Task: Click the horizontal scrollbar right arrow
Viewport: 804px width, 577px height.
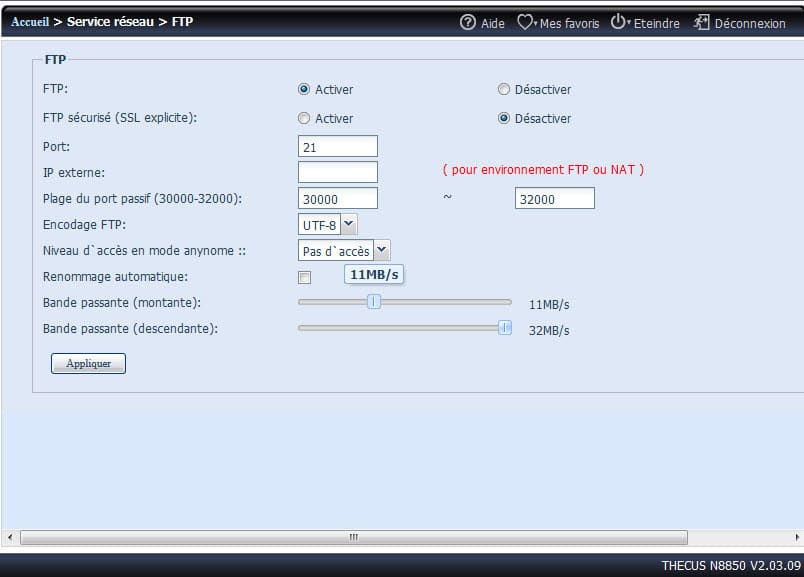Action: (x=794, y=537)
